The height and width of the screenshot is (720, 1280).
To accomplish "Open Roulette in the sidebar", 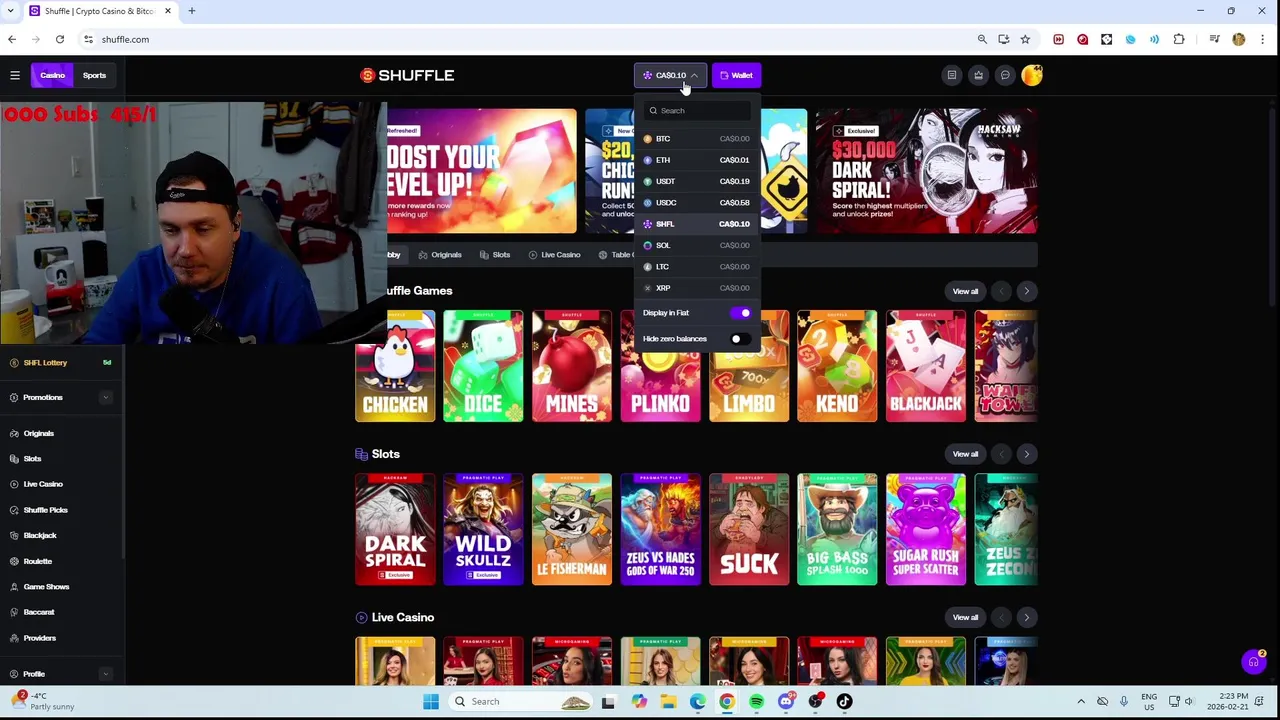I will pos(37,561).
